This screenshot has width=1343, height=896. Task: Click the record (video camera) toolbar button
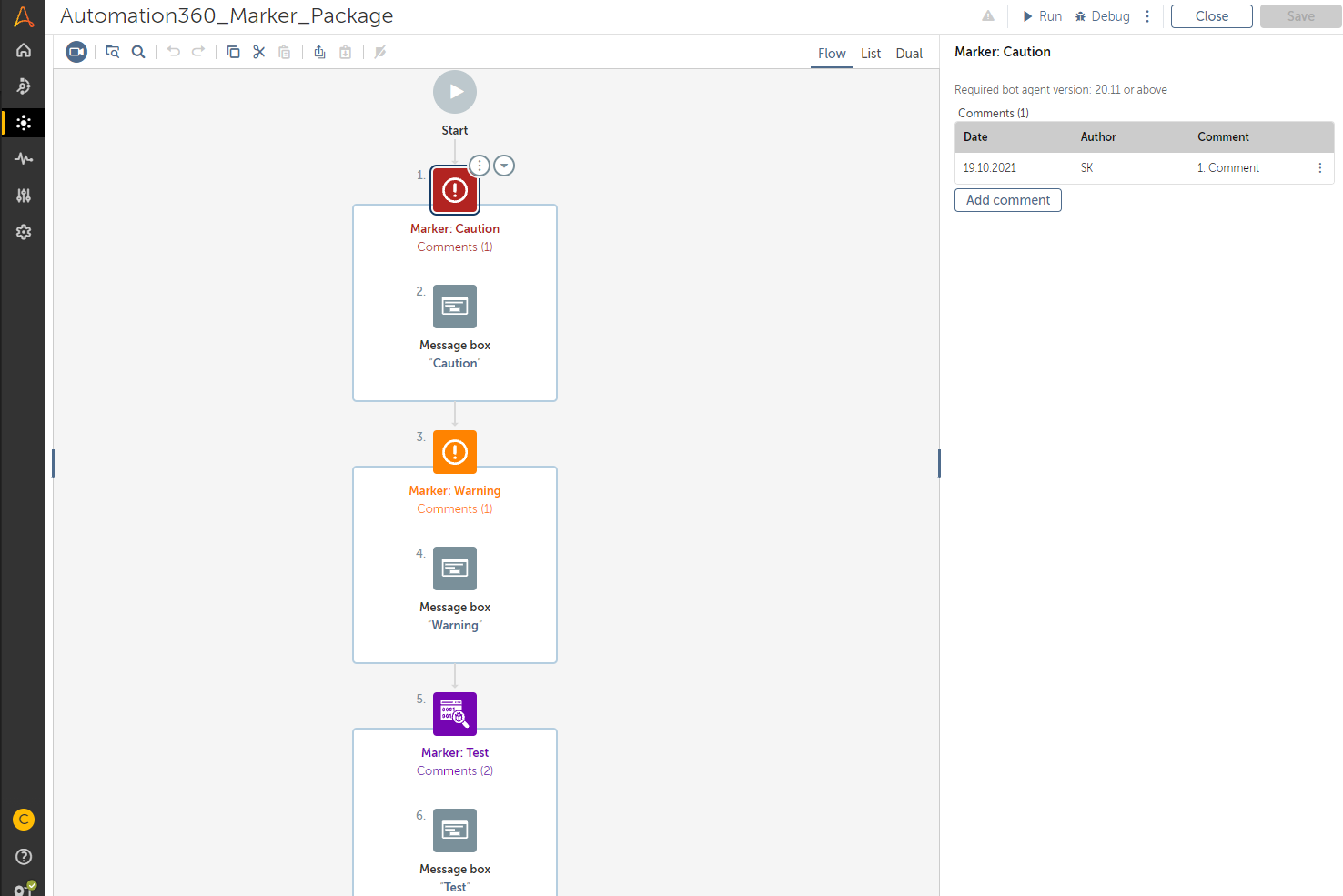[76, 52]
